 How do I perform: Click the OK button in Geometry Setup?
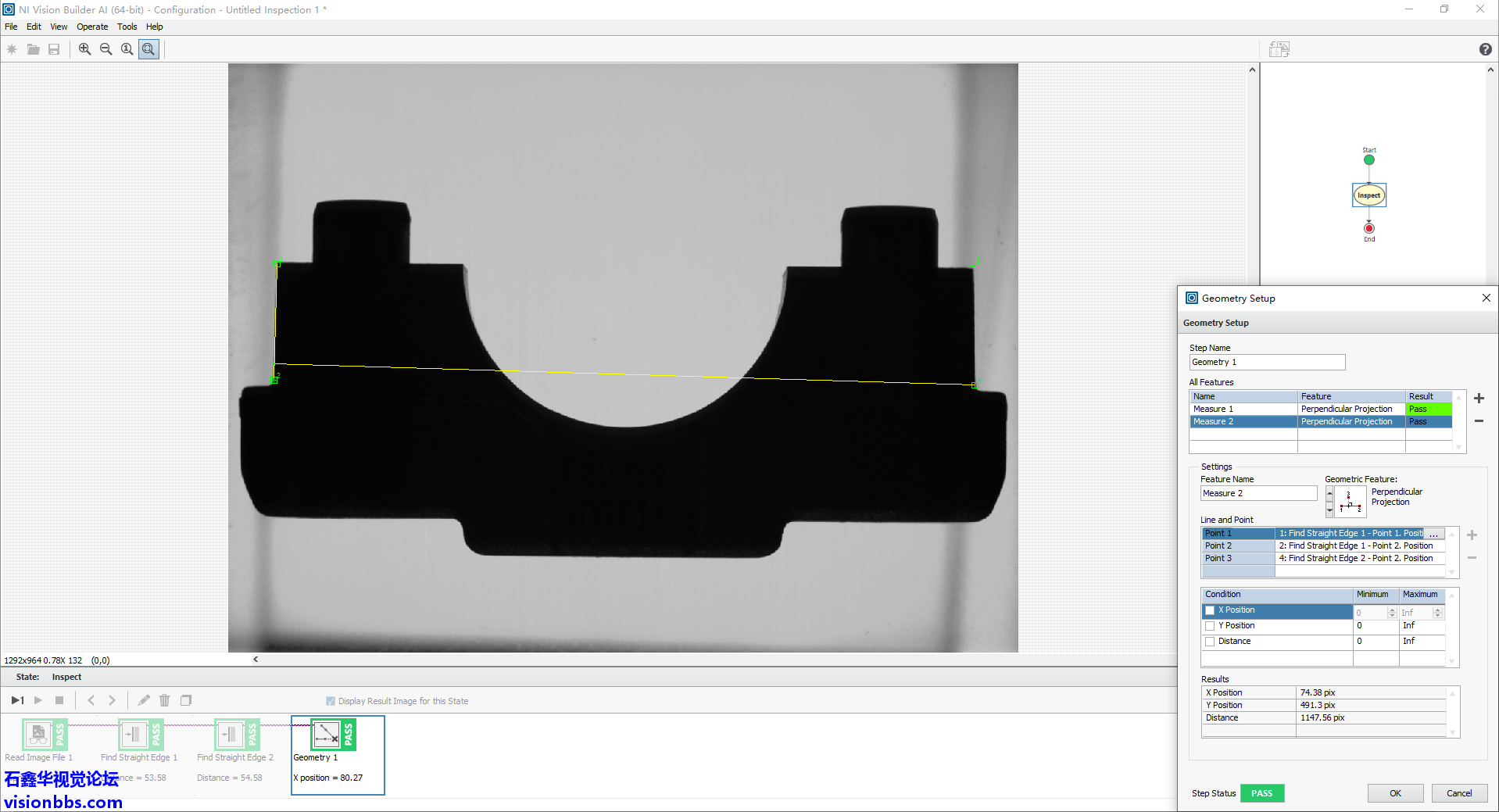[x=1395, y=793]
